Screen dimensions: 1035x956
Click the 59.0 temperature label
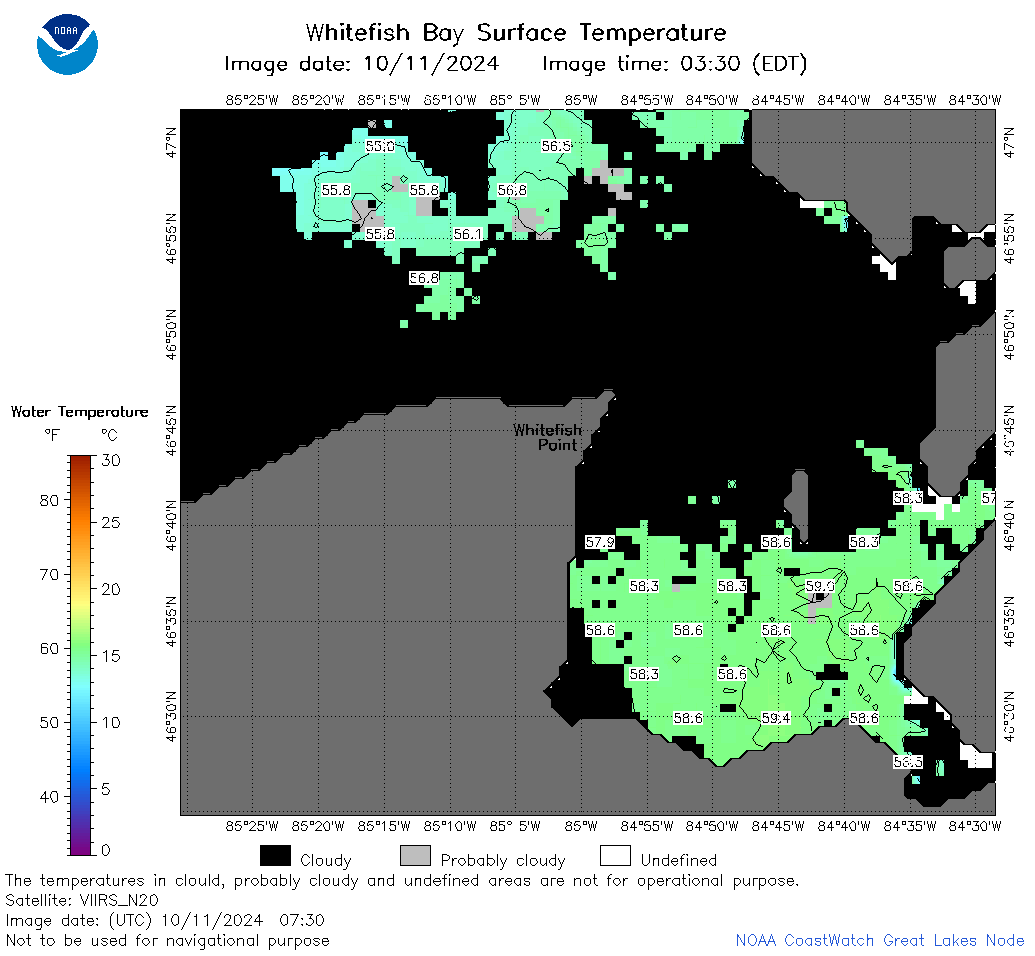[x=820, y=586]
